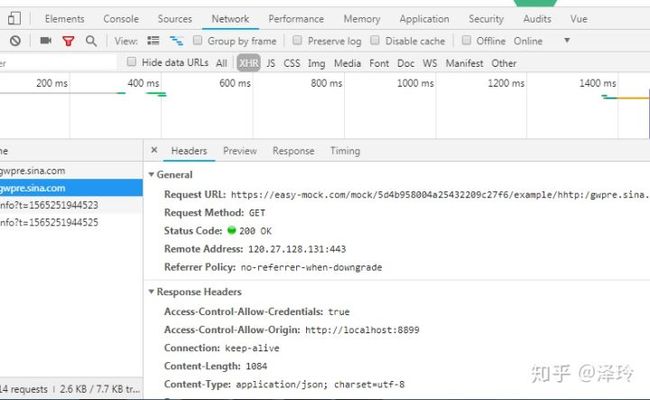The image size is (650, 400).
Task: Click Remote Address 120.27.128.131:443
Action: 297,249
